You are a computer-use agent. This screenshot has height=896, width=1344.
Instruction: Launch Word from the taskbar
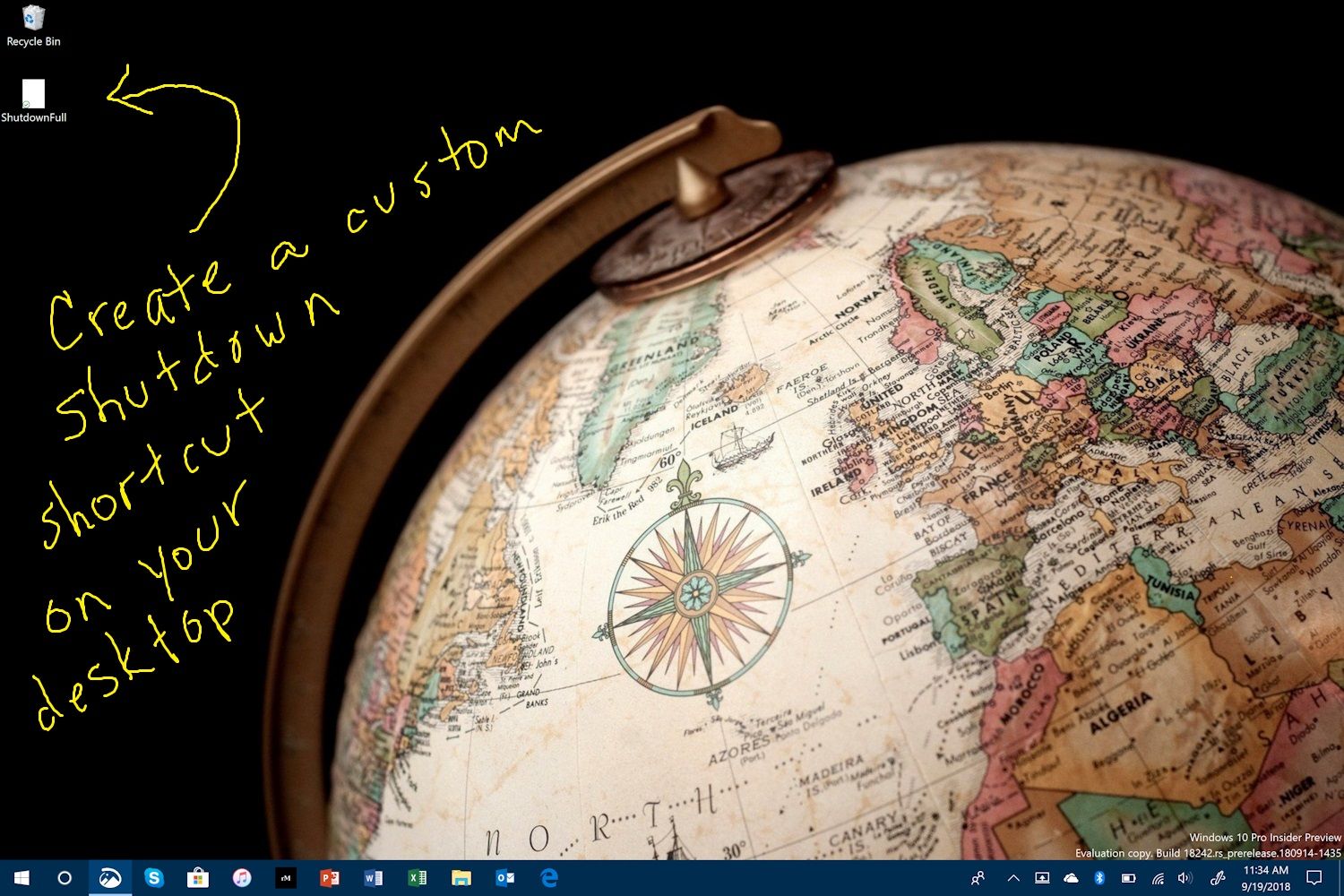(374, 878)
